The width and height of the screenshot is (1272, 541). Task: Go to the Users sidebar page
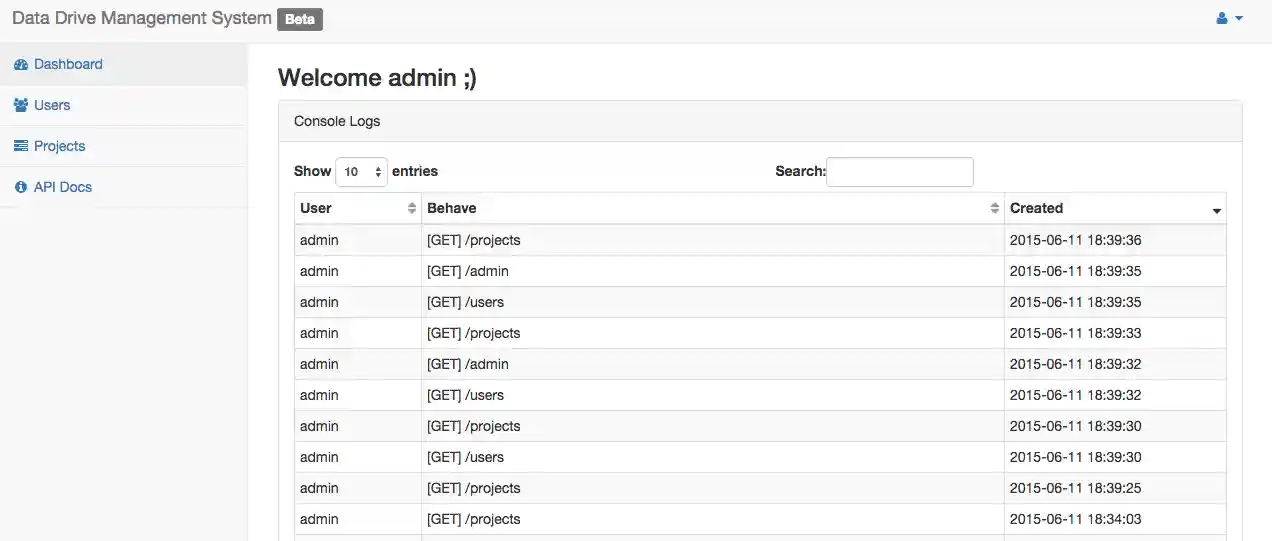(x=52, y=105)
